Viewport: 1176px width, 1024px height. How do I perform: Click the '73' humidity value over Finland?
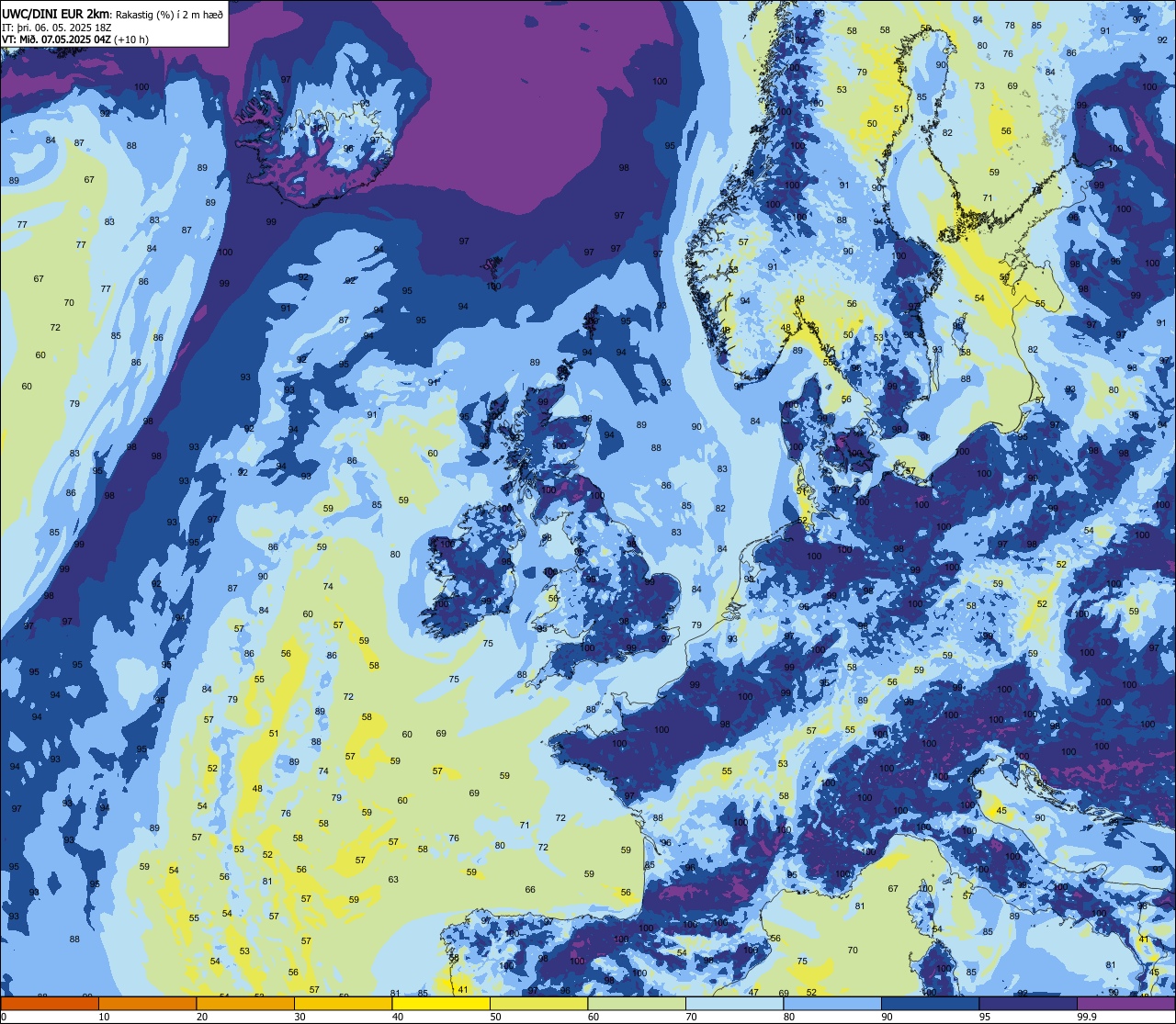(979, 86)
